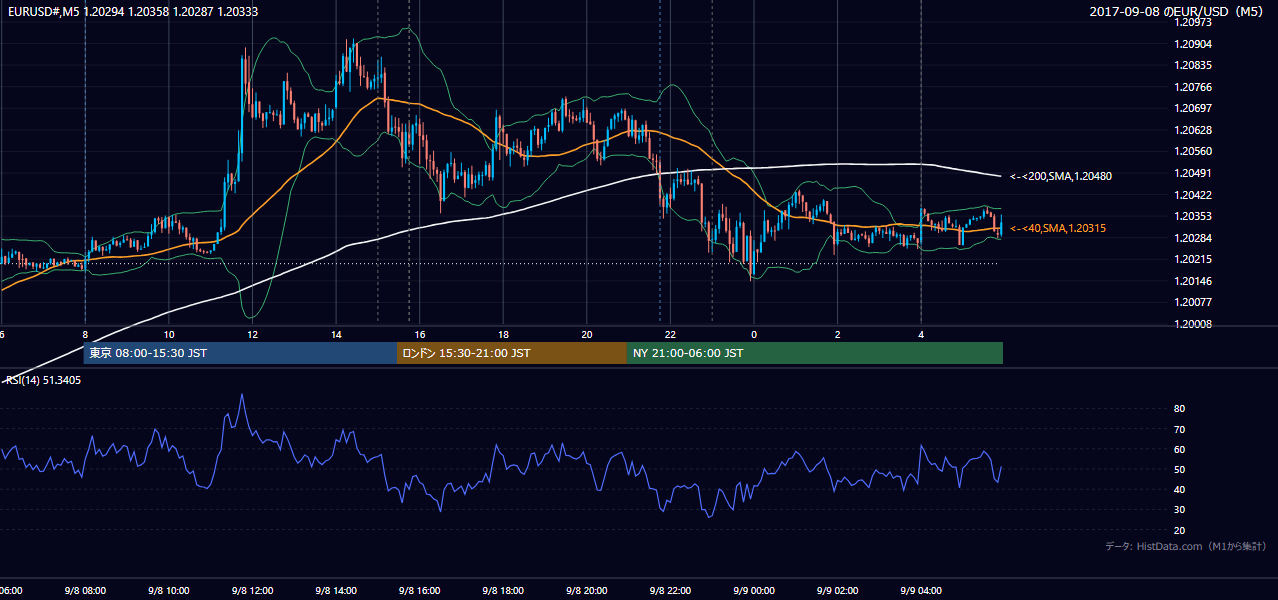Click price axis value 1.20008
Screen dimensions: 1278x600
[x=1194, y=324]
